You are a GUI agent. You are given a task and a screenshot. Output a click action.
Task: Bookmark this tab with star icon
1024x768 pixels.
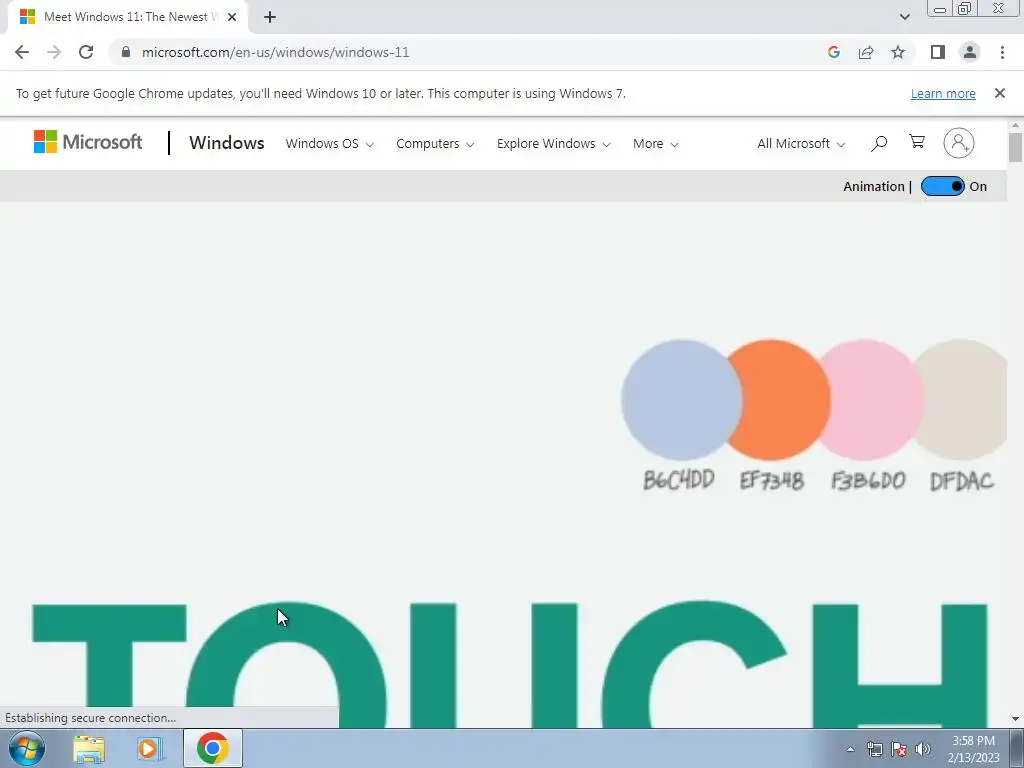pos(898,52)
